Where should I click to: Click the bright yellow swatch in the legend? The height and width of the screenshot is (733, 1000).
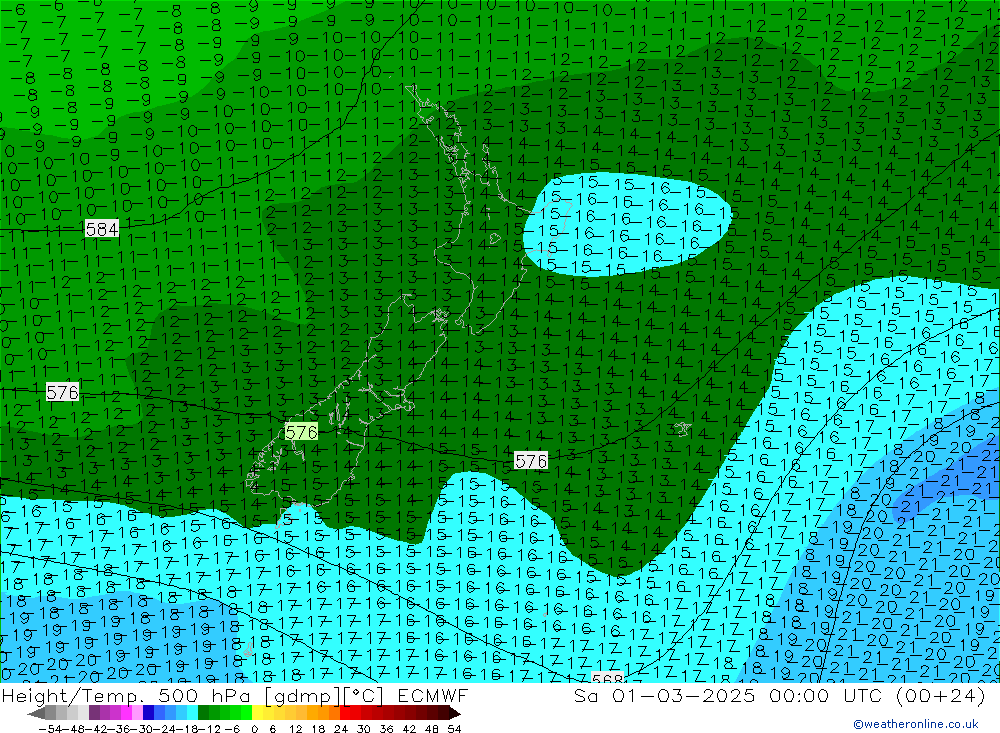pos(258,713)
